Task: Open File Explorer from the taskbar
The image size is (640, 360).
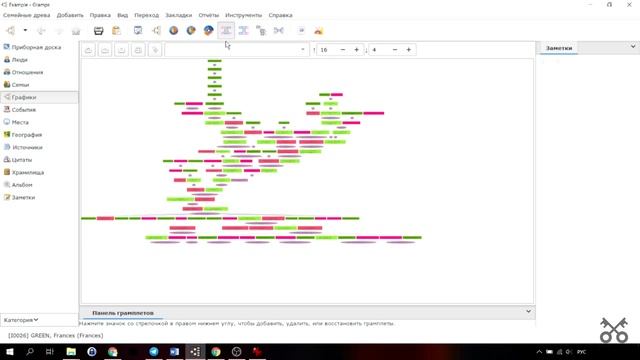Action: 71,351
